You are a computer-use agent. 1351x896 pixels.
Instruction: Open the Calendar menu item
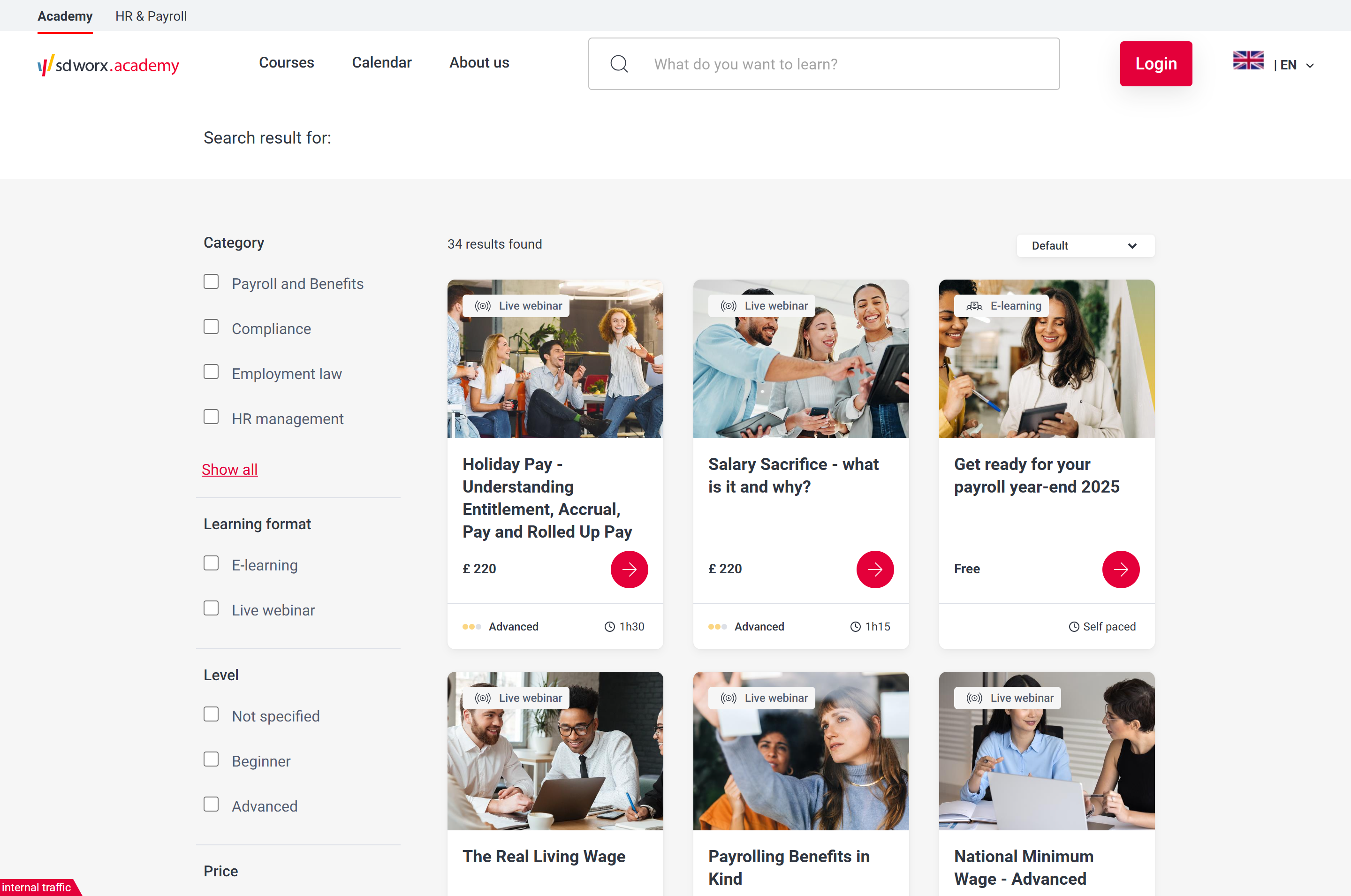(381, 62)
